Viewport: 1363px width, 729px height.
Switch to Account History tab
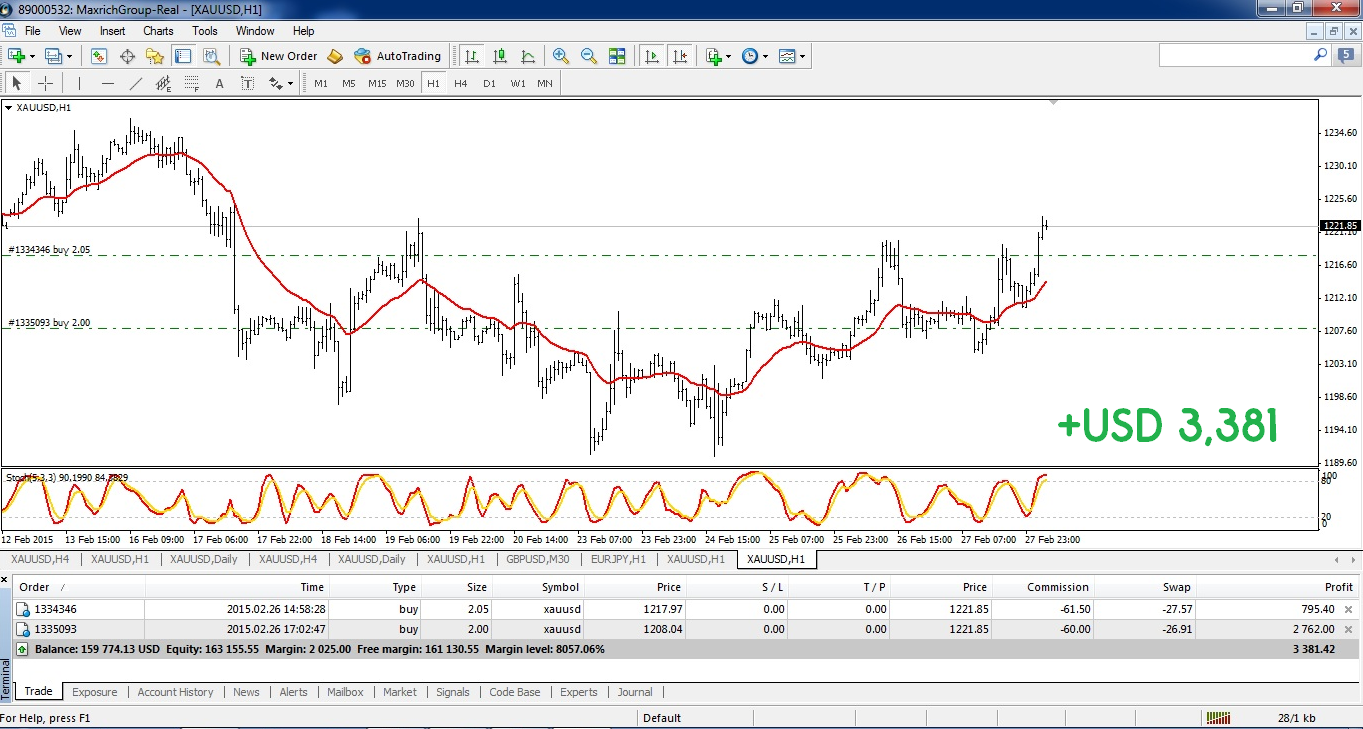tap(175, 692)
